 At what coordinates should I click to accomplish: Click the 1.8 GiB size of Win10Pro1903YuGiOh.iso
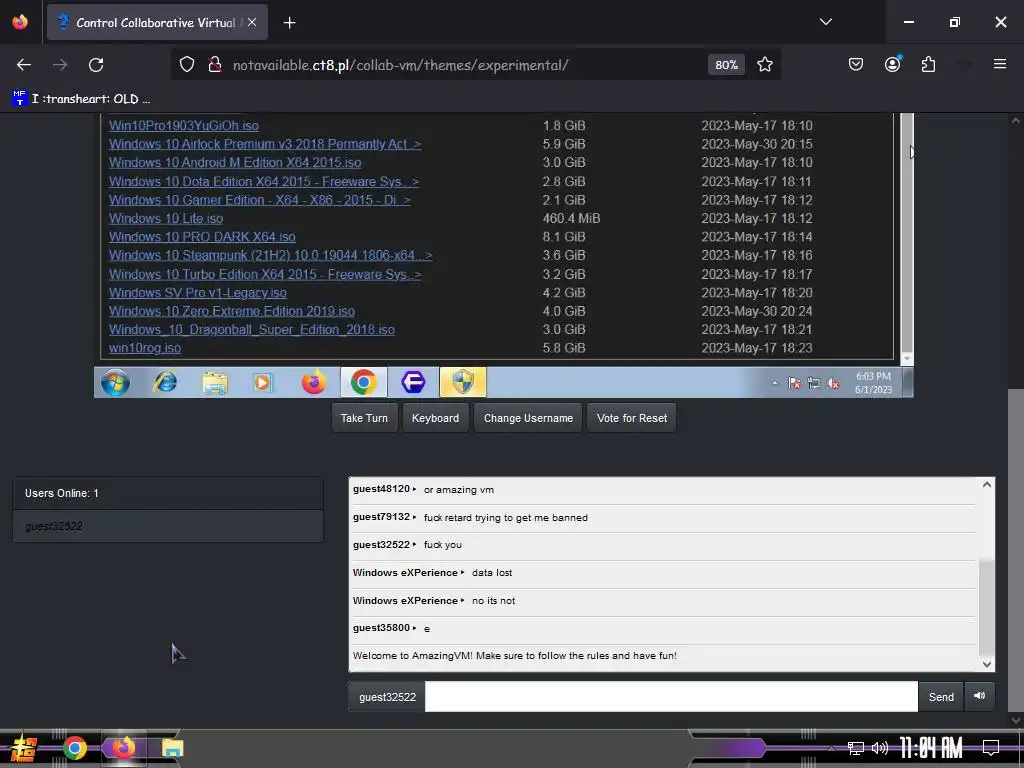564,125
